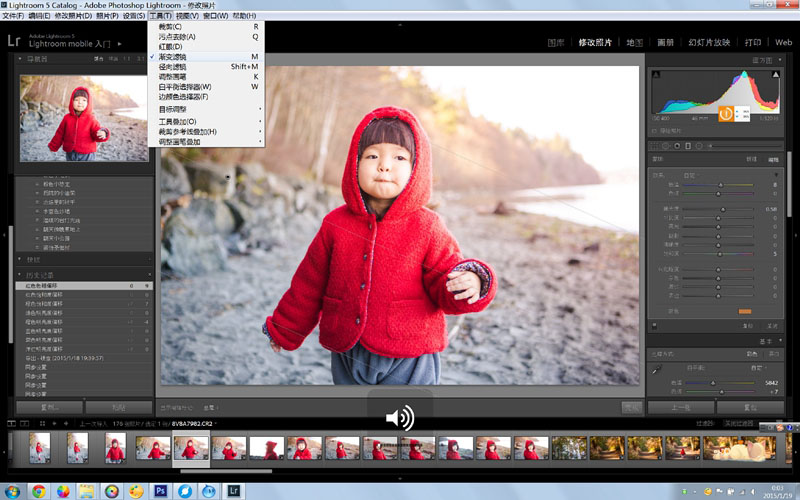This screenshot has width=800, height=500.
Task: Open Lightroom from the taskbar
Action: (x=233, y=491)
